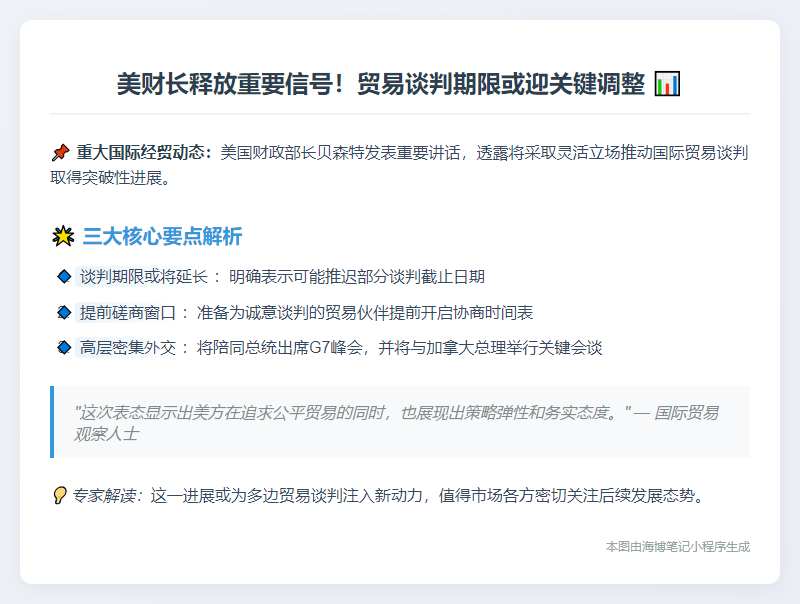Screen dimensions: 800x604
Task: Click text 将陪同总统出席G7峰会
Action: click(280, 347)
